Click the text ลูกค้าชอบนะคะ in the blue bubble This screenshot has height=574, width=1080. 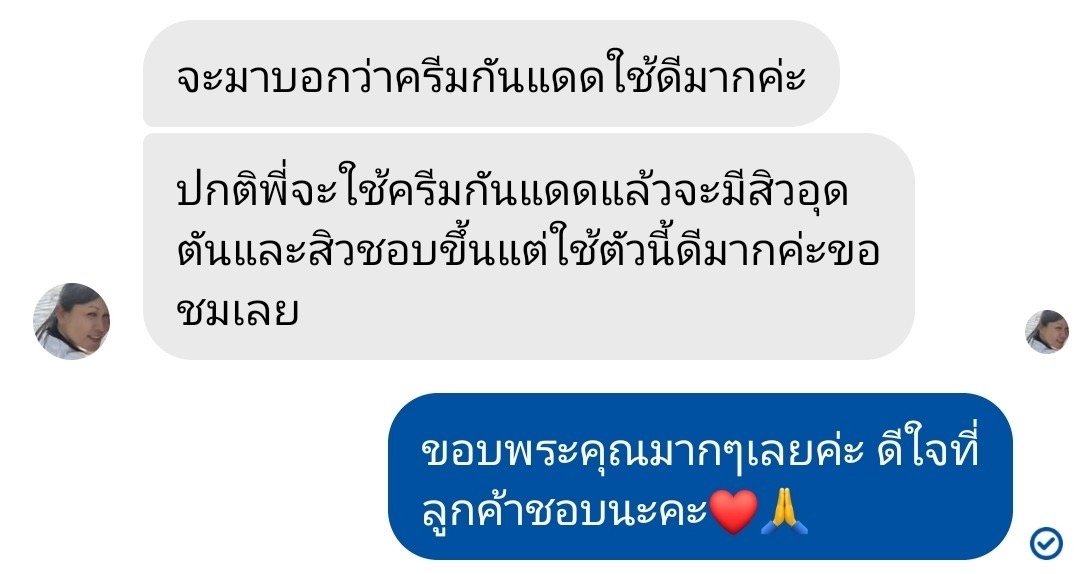(x=565, y=512)
